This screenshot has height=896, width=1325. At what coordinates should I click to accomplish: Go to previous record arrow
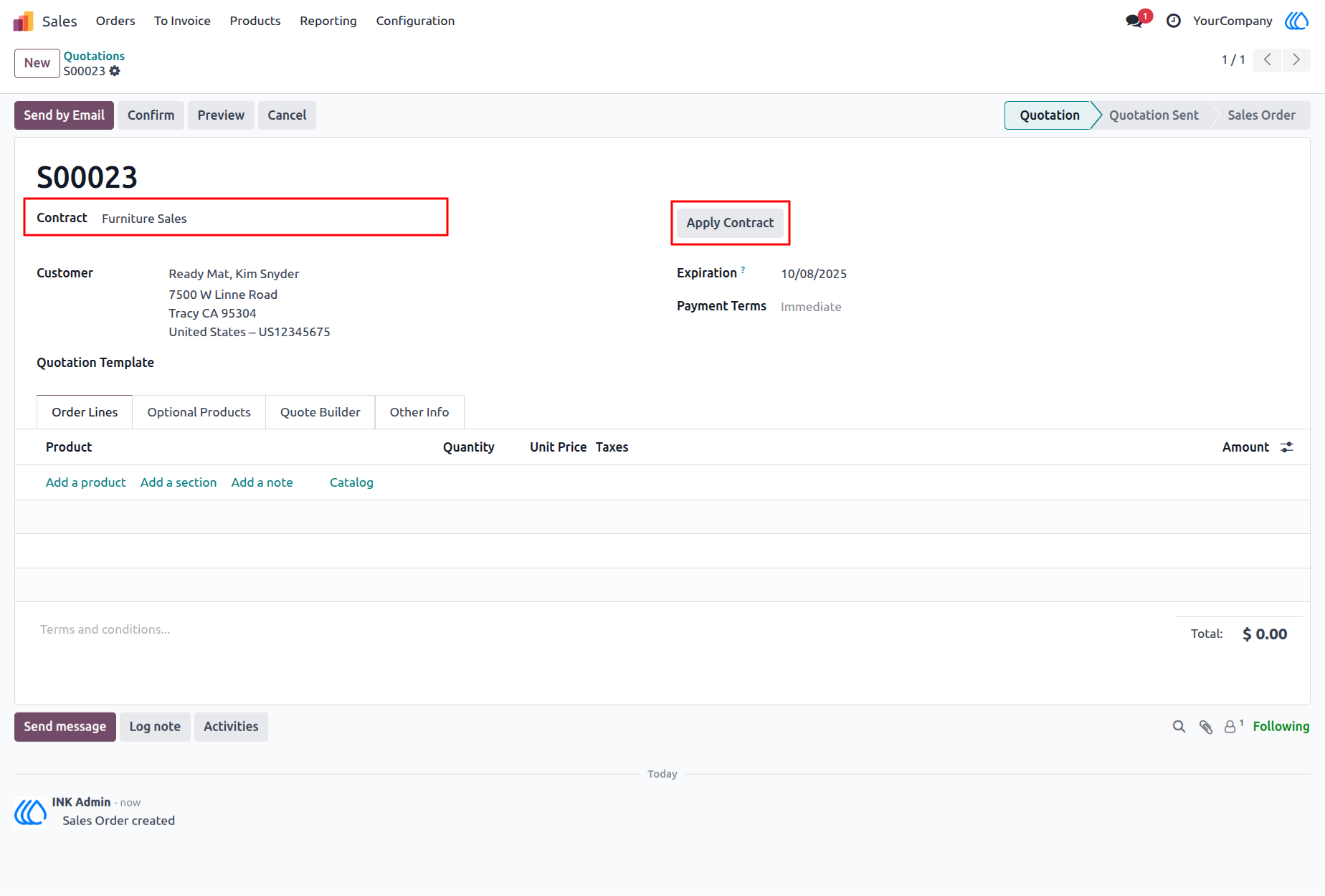click(1268, 59)
